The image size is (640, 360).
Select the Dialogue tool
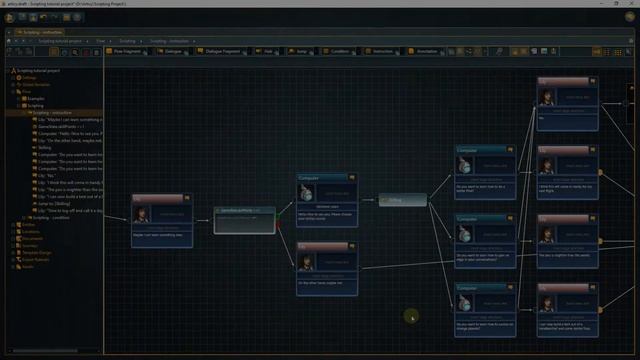173,51
